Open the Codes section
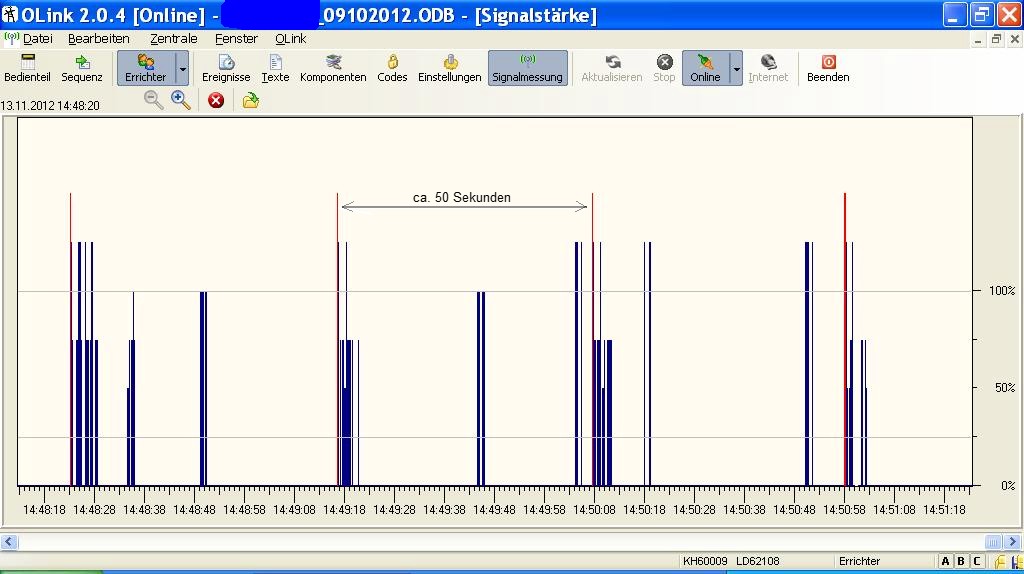The width and height of the screenshot is (1024, 574). 392,68
